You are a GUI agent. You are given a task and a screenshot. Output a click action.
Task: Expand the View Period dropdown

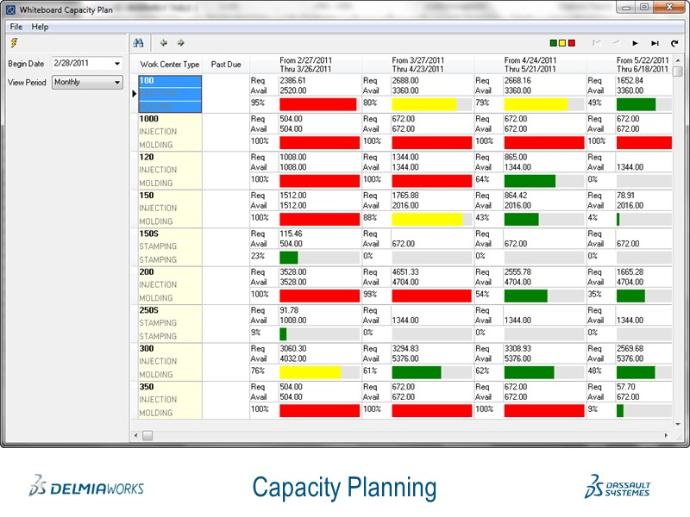117,82
